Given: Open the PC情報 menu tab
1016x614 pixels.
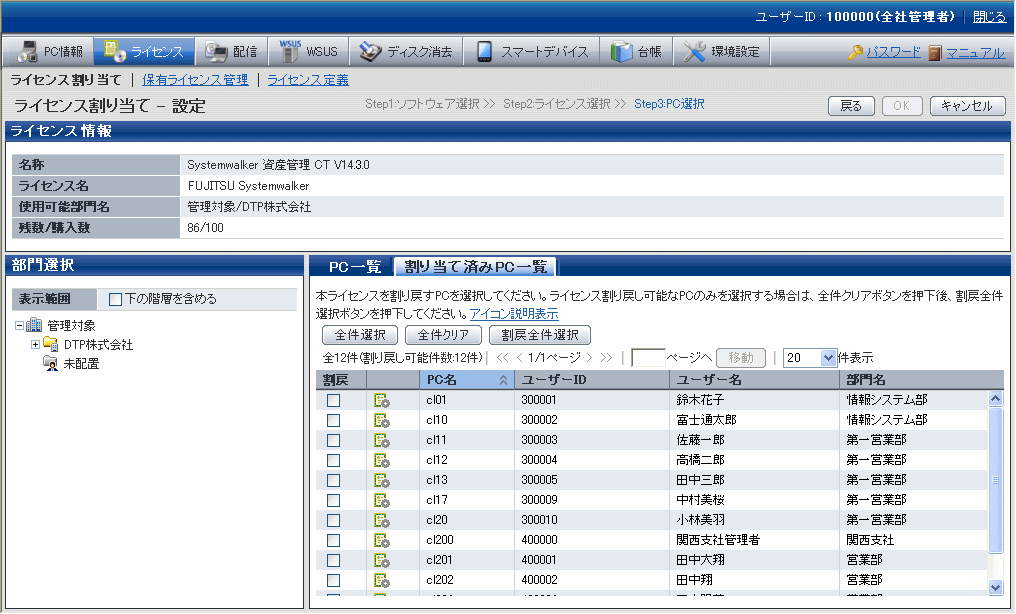Looking at the screenshot, I should pyautogui.click(x=48, y=51).
